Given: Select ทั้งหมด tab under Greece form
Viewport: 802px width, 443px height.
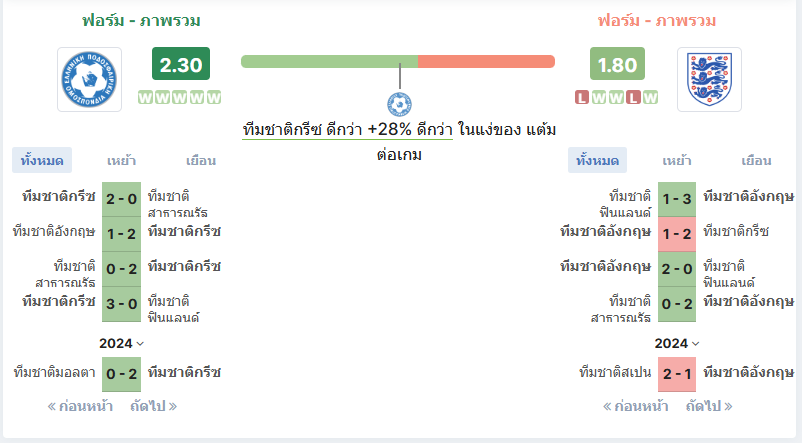Looking at the screenshot, I should pyautogui.click(x=42, y=161).
